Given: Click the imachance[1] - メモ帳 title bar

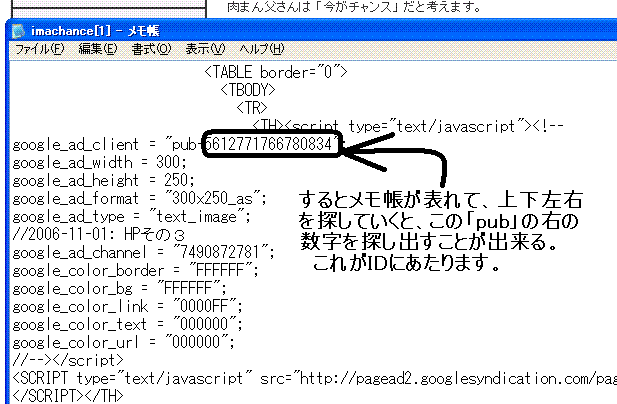Looking at the screenshot, I should 313,31.
